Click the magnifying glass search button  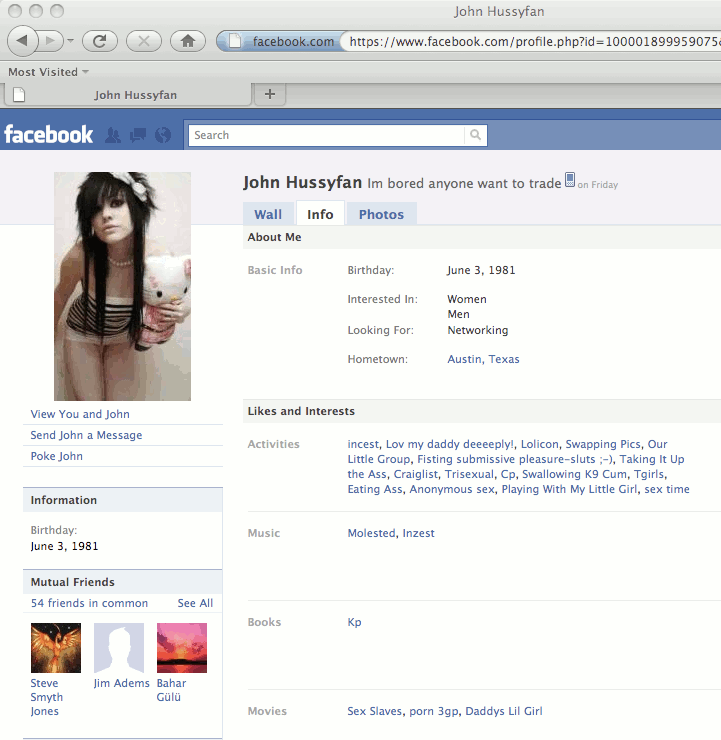click(475, 135)
